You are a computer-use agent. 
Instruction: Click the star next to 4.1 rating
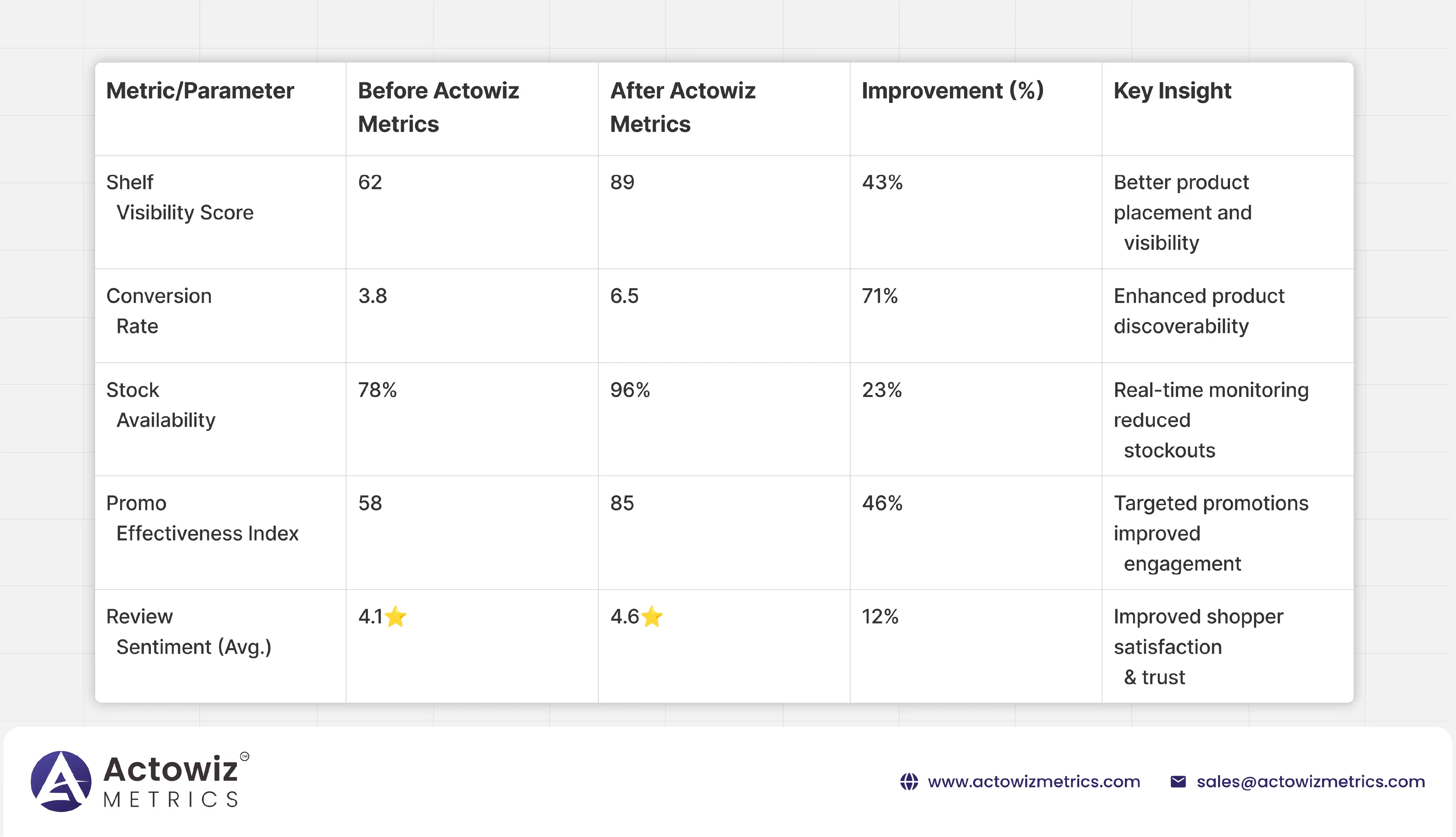coord(396,617)
